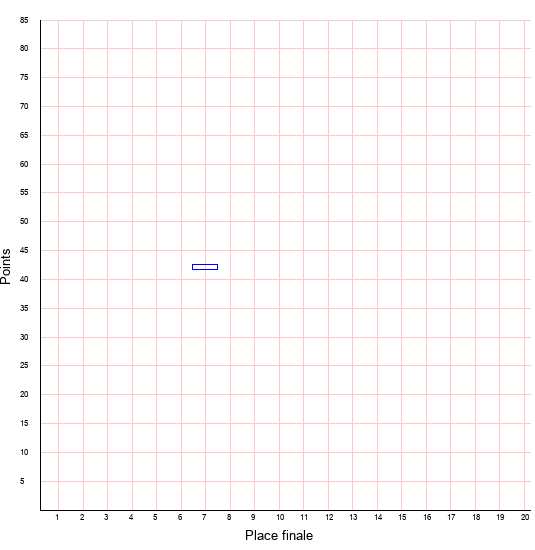This screenshot has width=535, height=550.
Task: Click the y-axis tick label 25
Action: [x=24, y=365]
